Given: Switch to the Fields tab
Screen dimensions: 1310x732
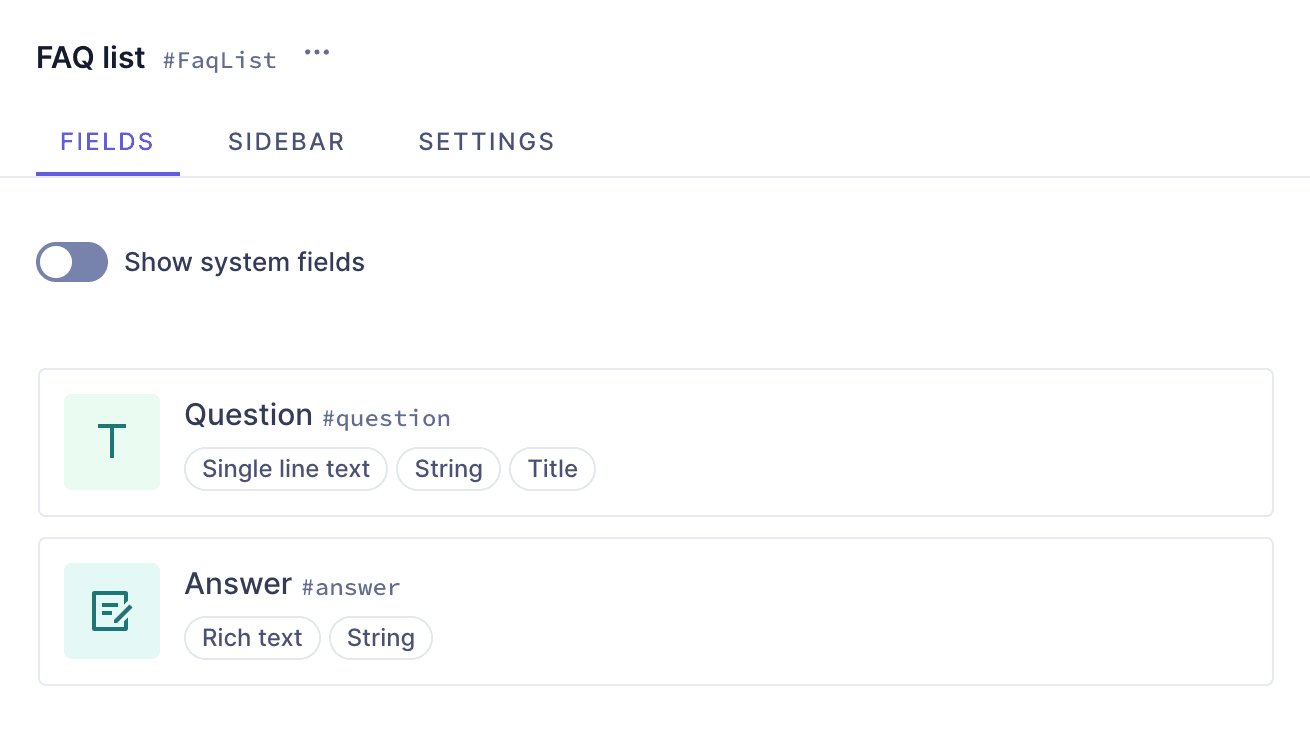Looking at the screenshot, I should 107,142.
